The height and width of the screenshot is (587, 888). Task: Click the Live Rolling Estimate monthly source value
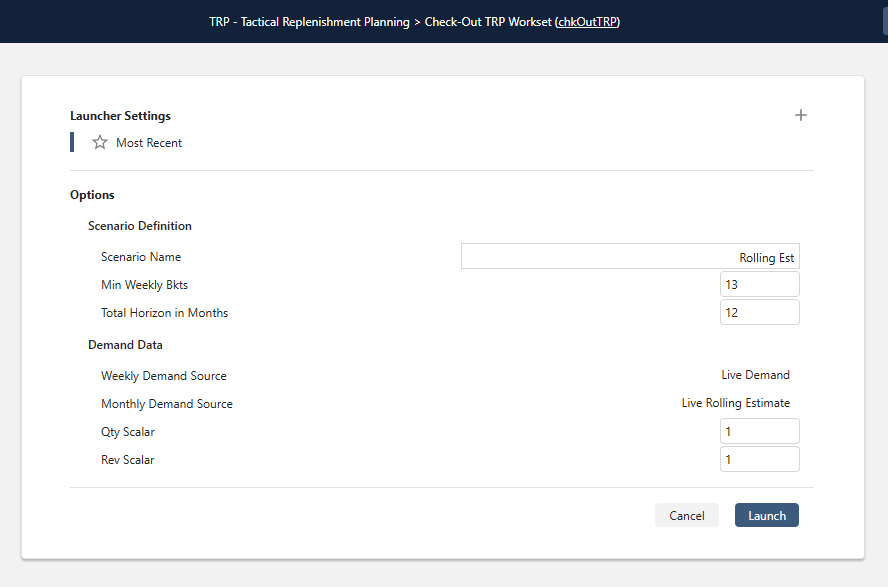point(736,403)
